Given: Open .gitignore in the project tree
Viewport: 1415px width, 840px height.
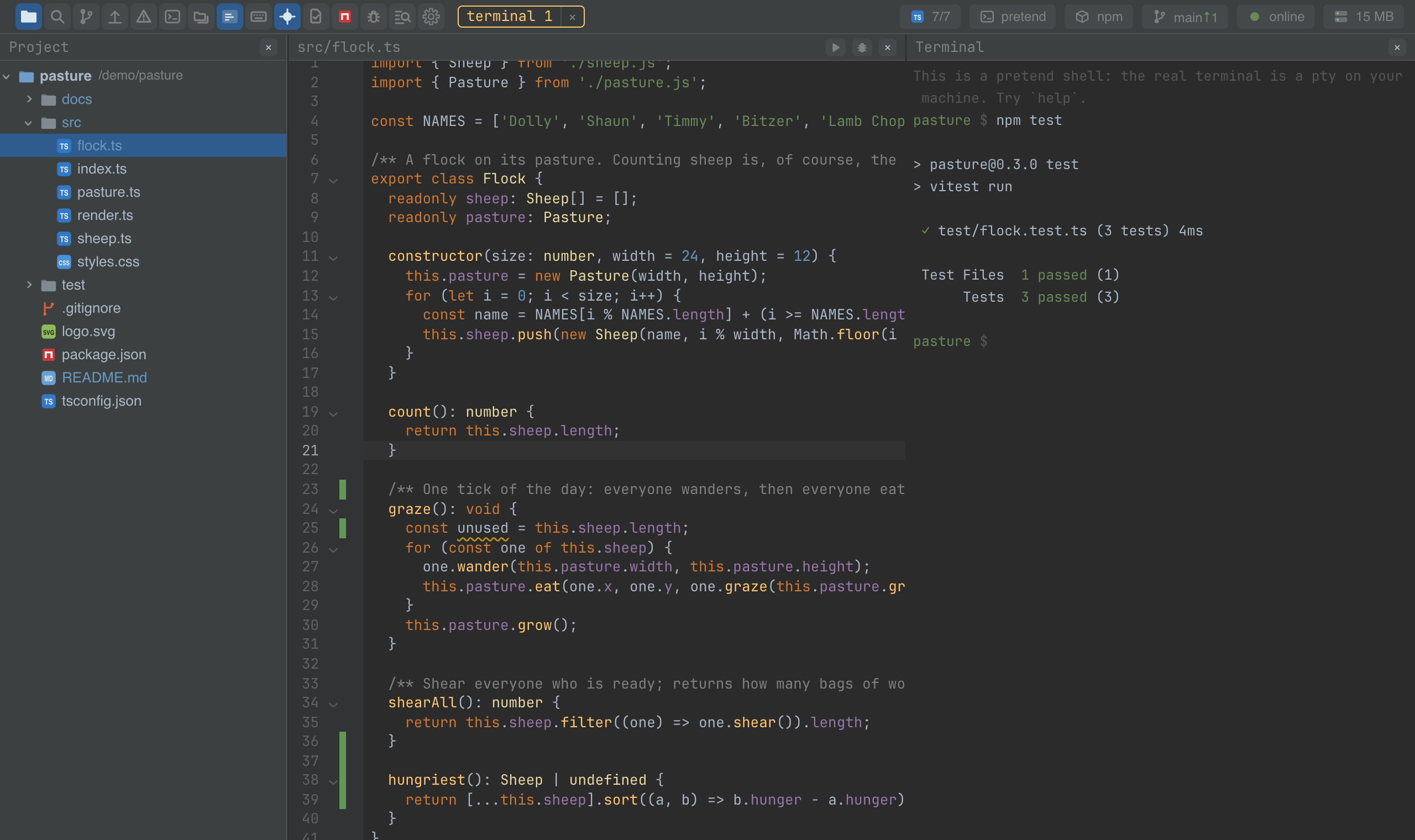Looking at the screenshot, I should 143,308.
